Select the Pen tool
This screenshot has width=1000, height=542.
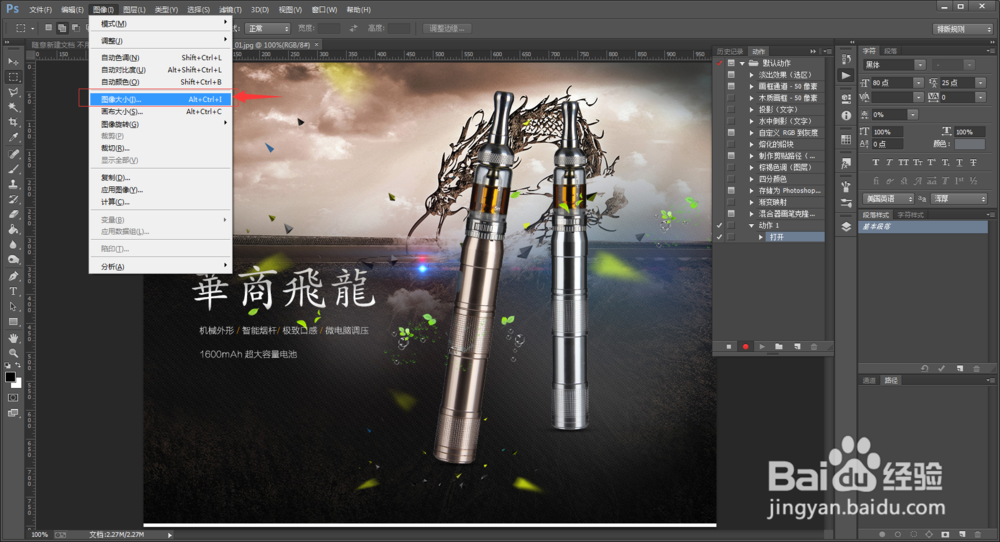click(13, 276)
